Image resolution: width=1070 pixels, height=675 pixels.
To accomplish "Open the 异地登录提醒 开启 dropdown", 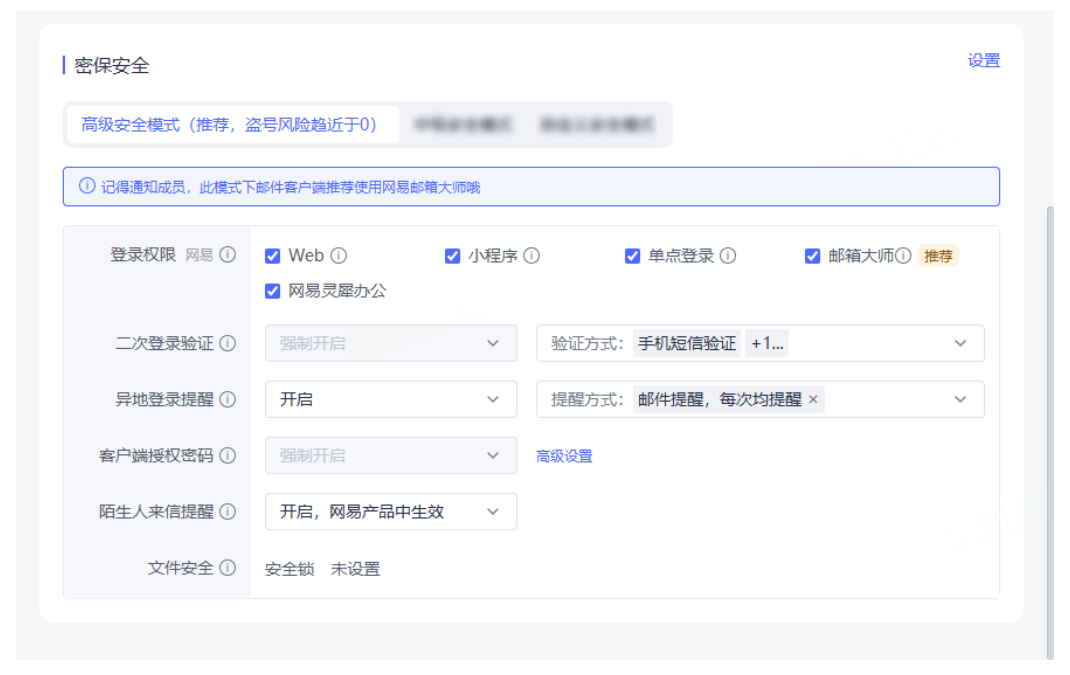I will (x=390, y=399).
